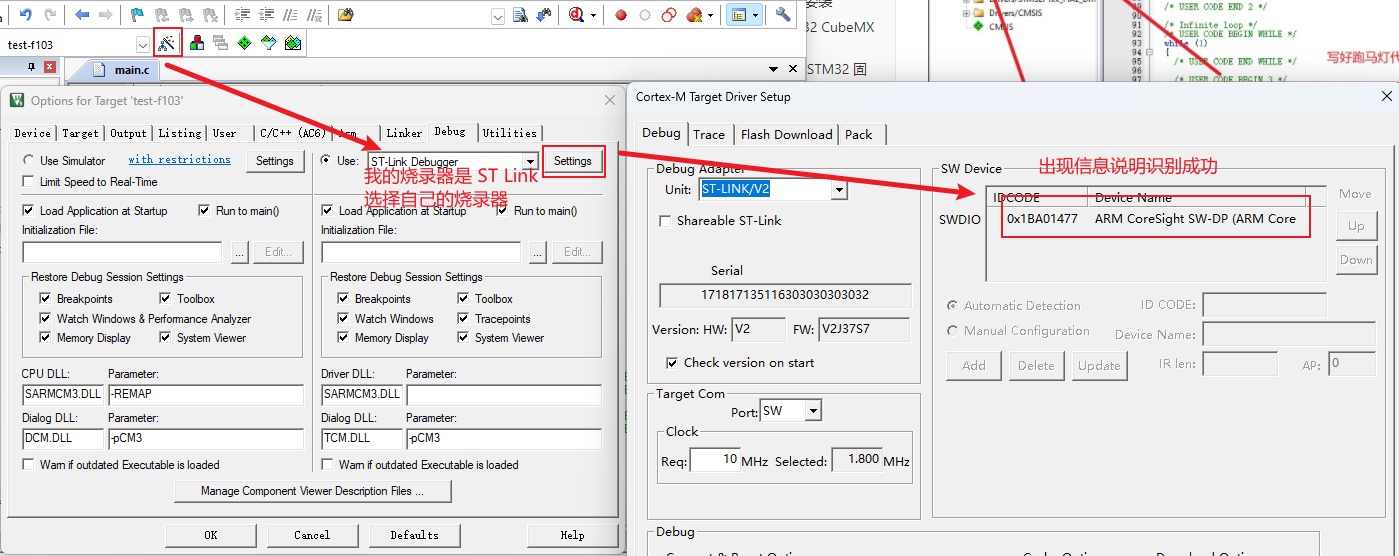The image size is (1399, 556).
Task: Click uncomment selection icon
Action: [313, 15]
